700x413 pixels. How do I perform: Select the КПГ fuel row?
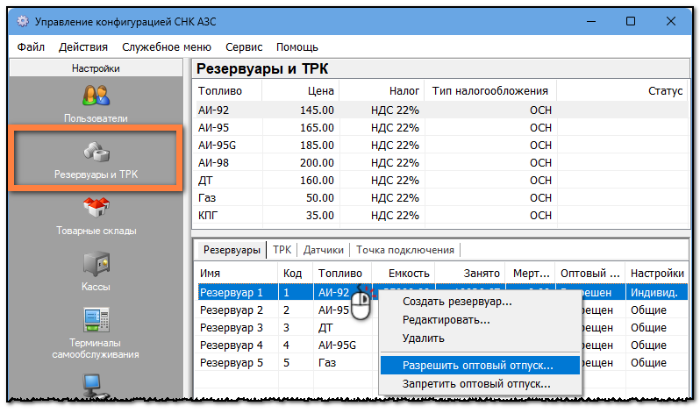coord(442,215)
